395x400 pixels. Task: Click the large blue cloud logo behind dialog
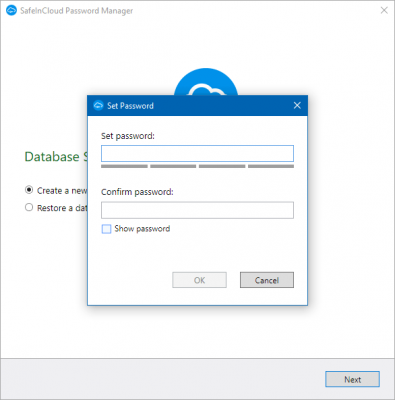click(x=206, y=82)
